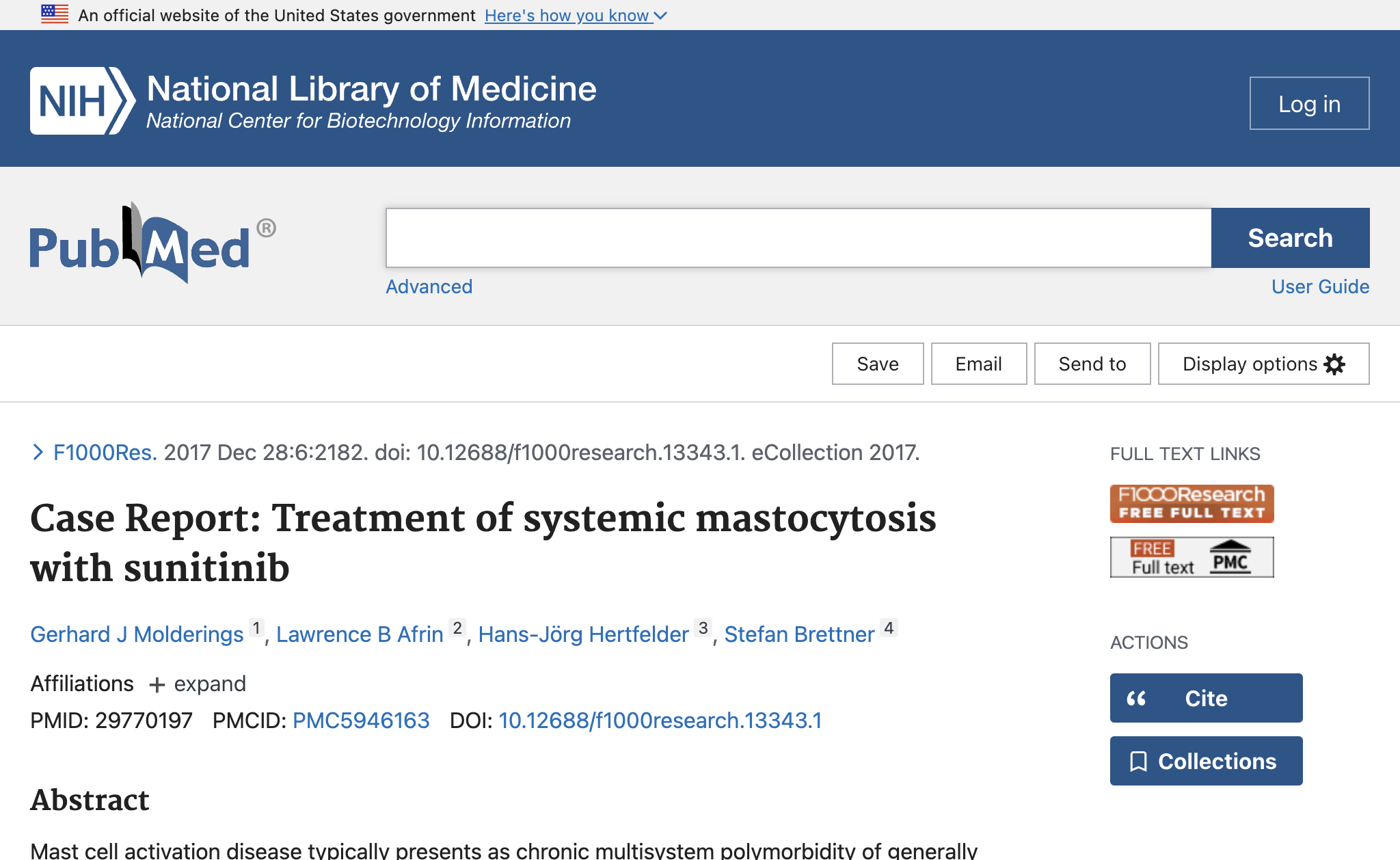The image size is (1400, 860).
Task: Click the ACTIONS heading
Action: click(1149, 643)
